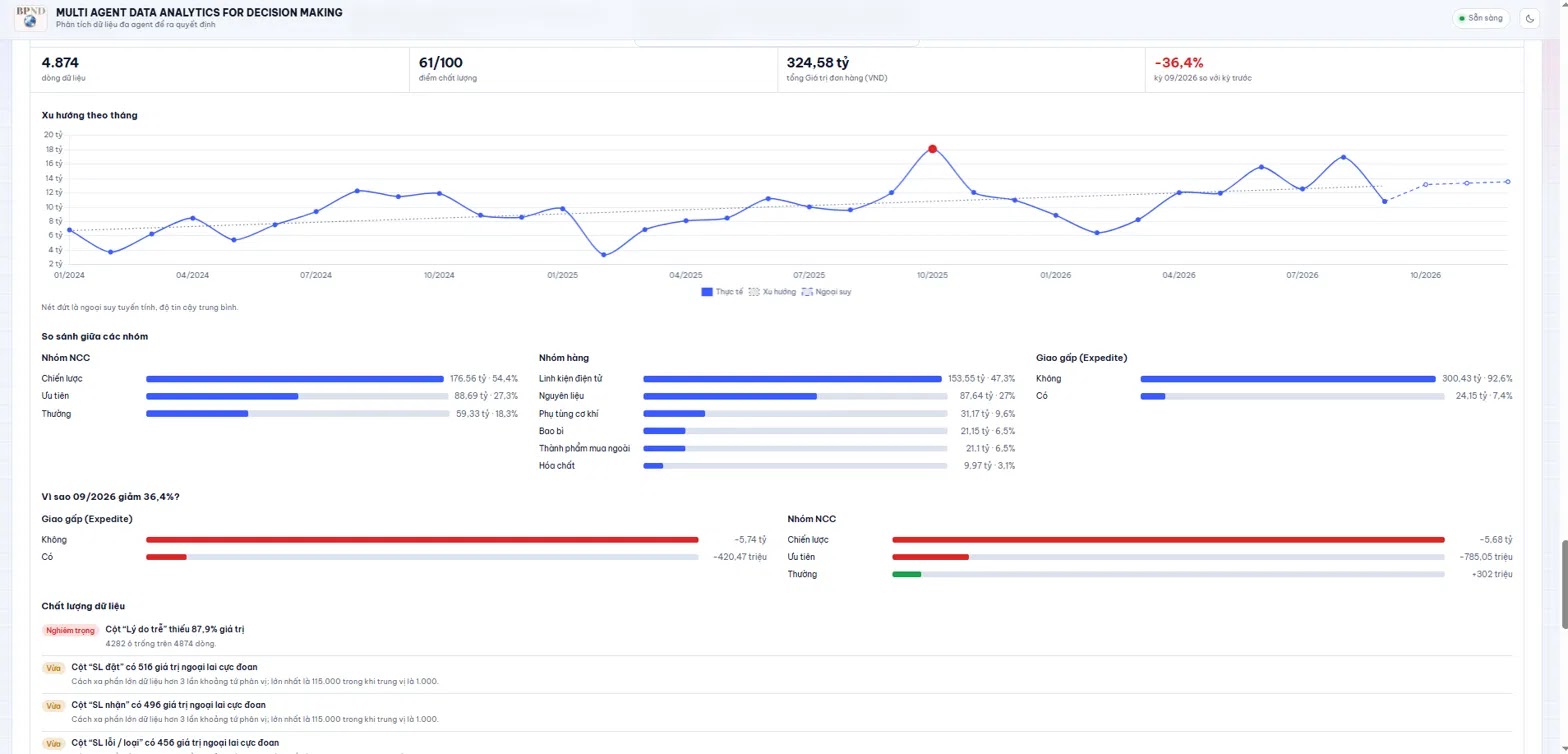
Task: Toggle the 'Ngoại suy' legend series
Action: point(826,292)
